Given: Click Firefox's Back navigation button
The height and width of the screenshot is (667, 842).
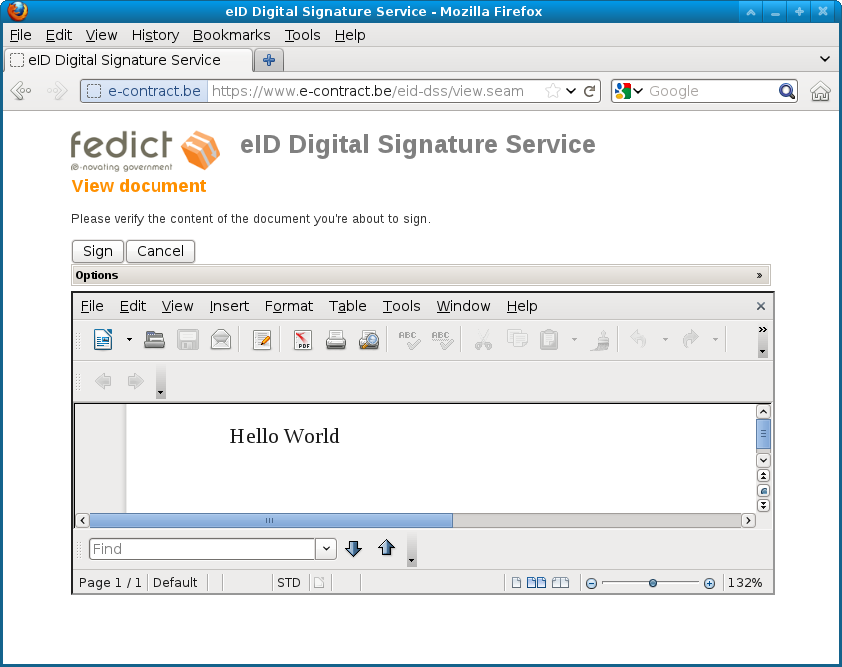Looking at the screenshot, I should click(21, 91).
